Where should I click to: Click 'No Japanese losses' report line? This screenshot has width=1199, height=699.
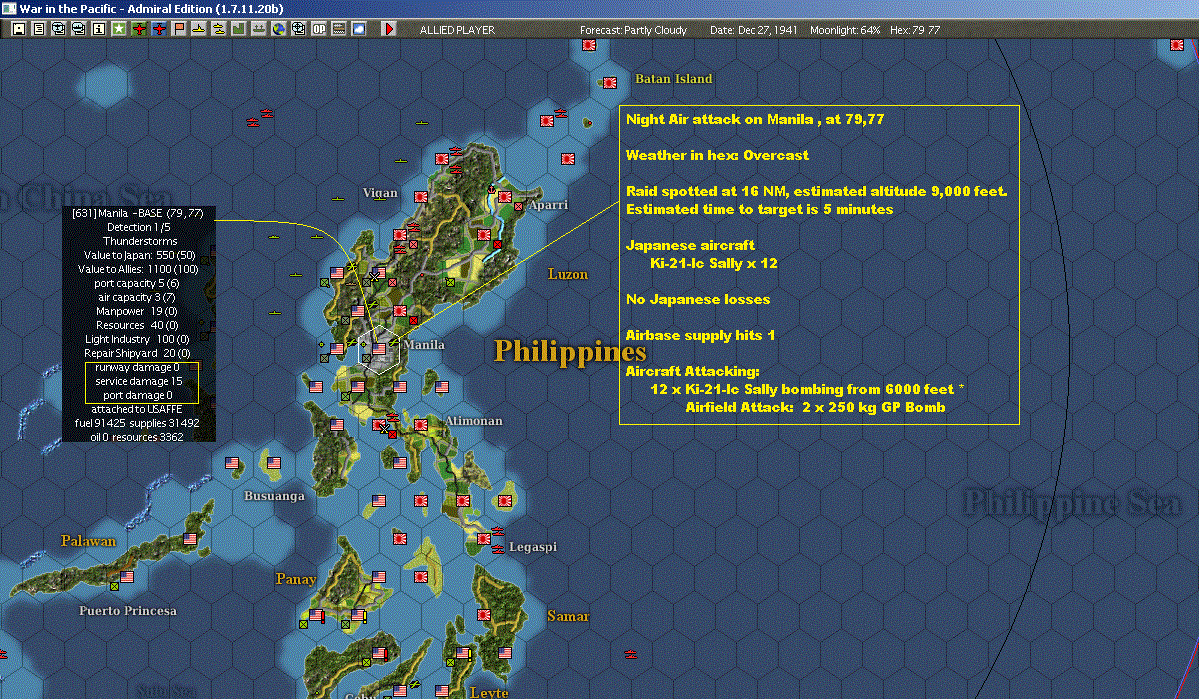click(x=698, y=299)
